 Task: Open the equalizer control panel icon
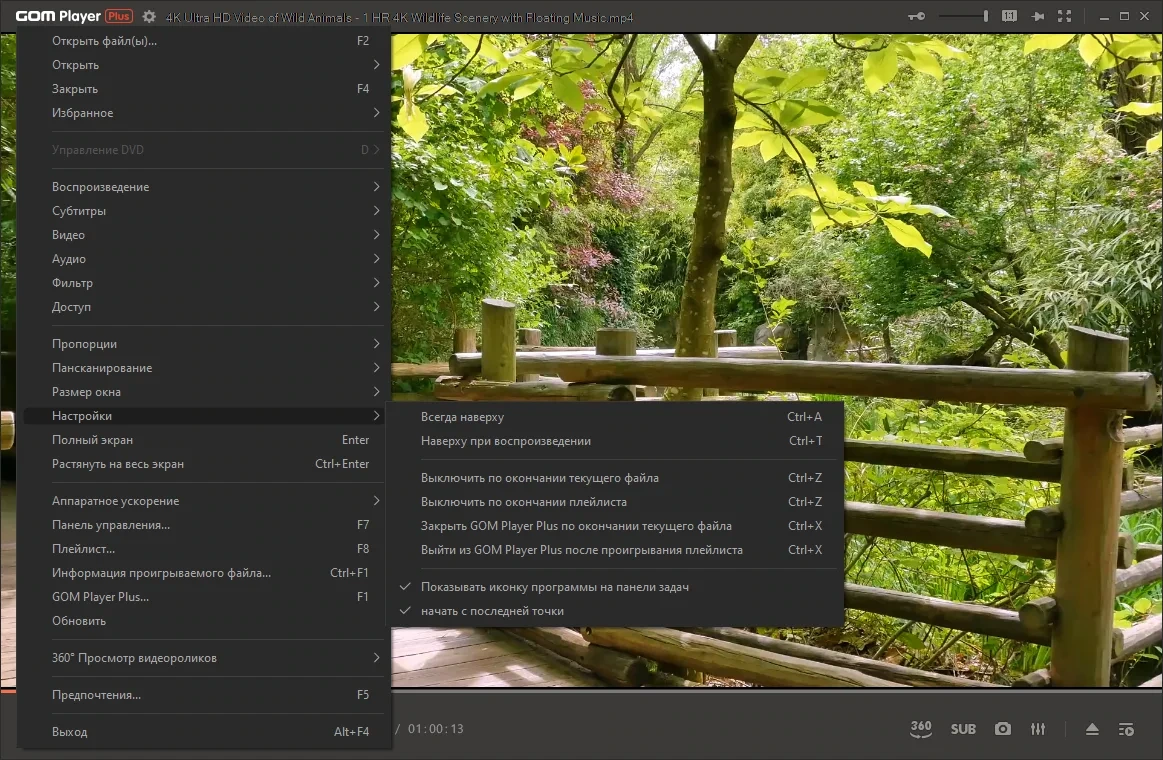(x=1038, y=729)
